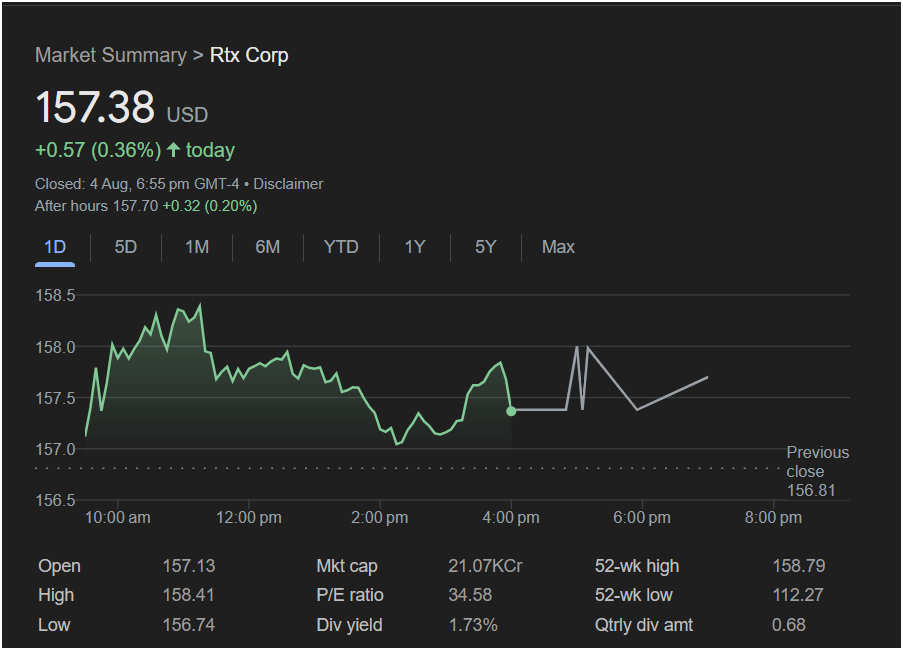
Task: Click the Mkt cap value 21.07KCr
Action: click(485, 566)
